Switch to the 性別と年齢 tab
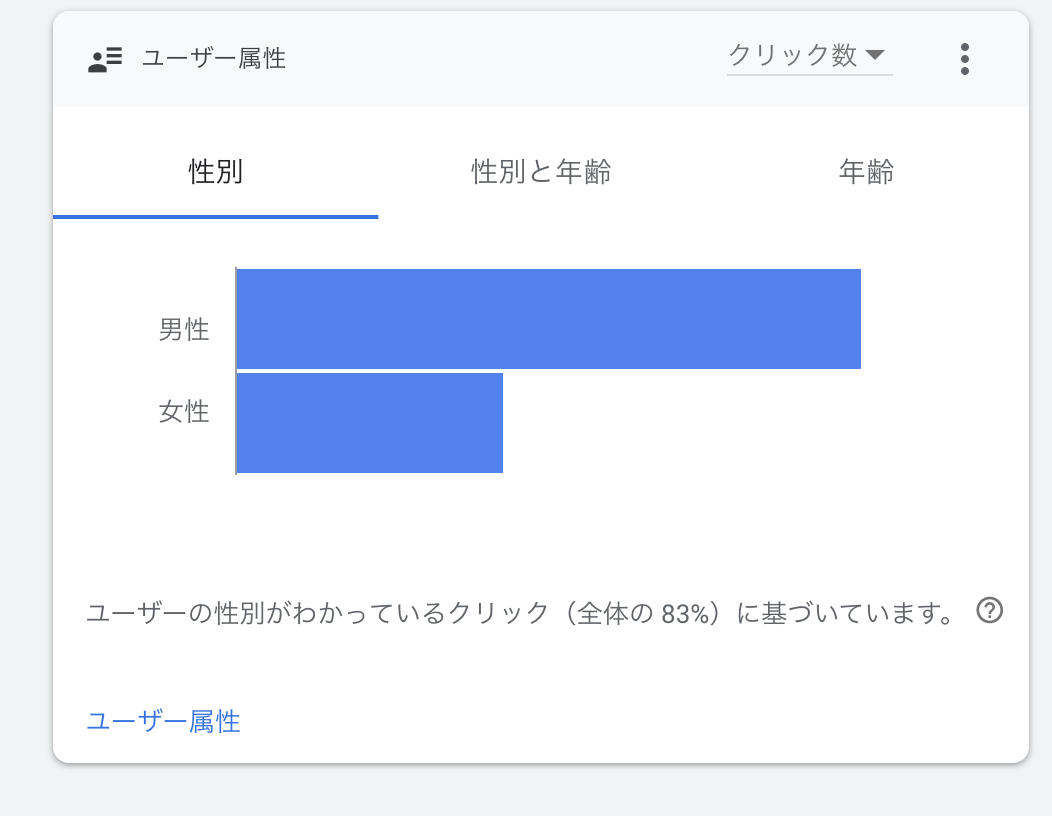Viewport: 1052px width, 816px height. coord(541,172)
